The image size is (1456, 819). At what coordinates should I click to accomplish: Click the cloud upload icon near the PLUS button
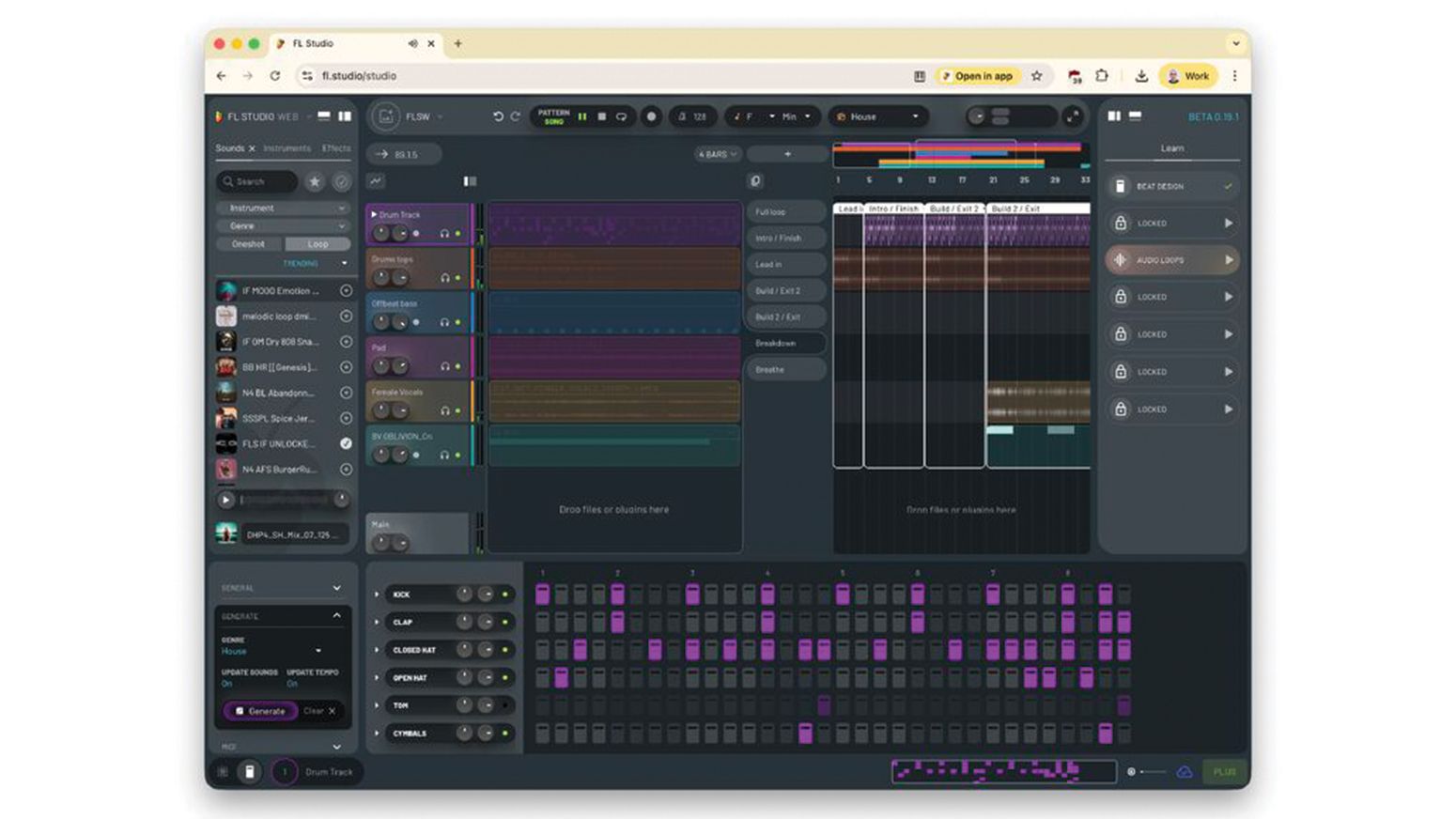coord(1184,771)
